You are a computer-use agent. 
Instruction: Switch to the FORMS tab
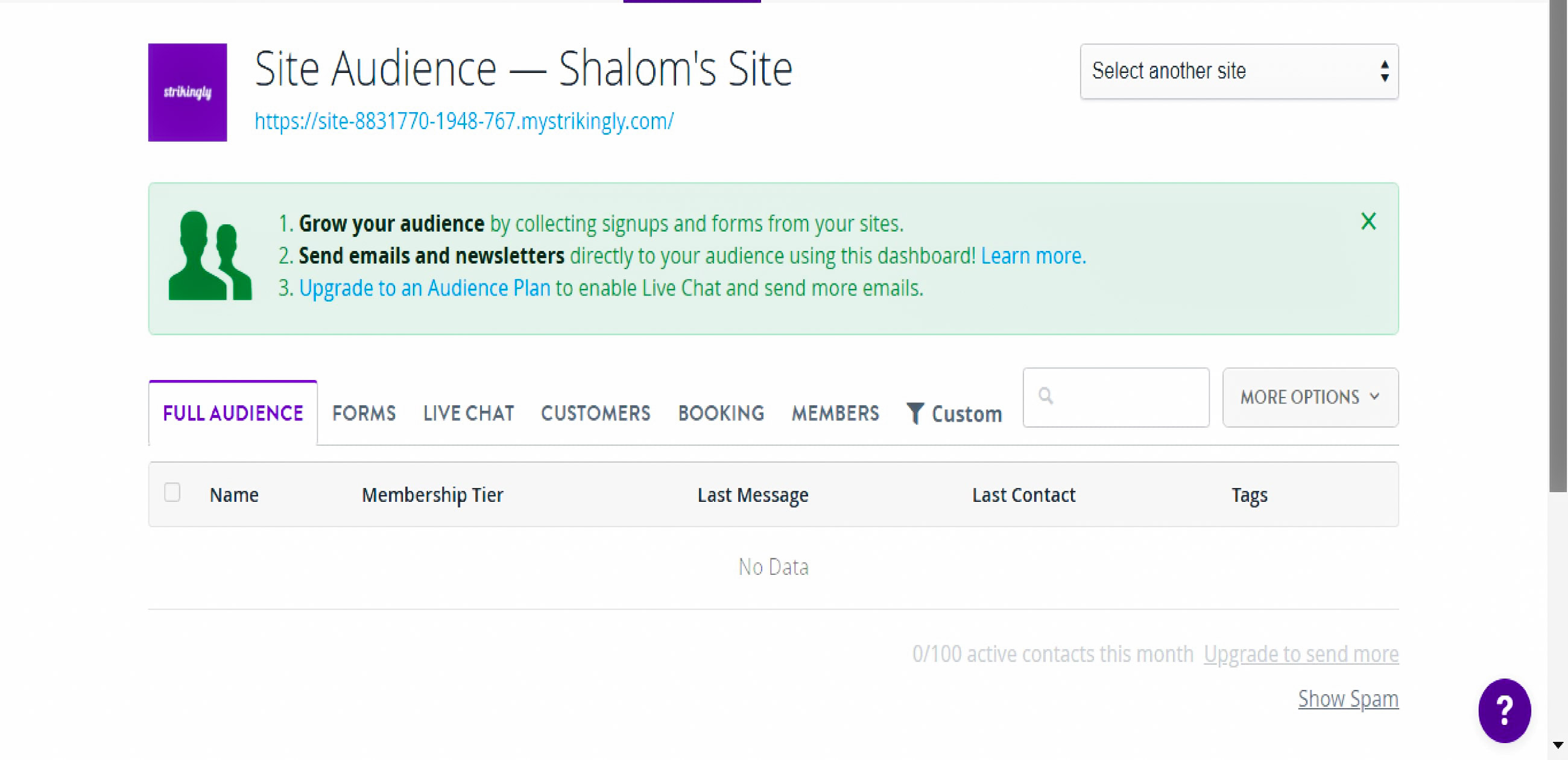click(364, 413)
